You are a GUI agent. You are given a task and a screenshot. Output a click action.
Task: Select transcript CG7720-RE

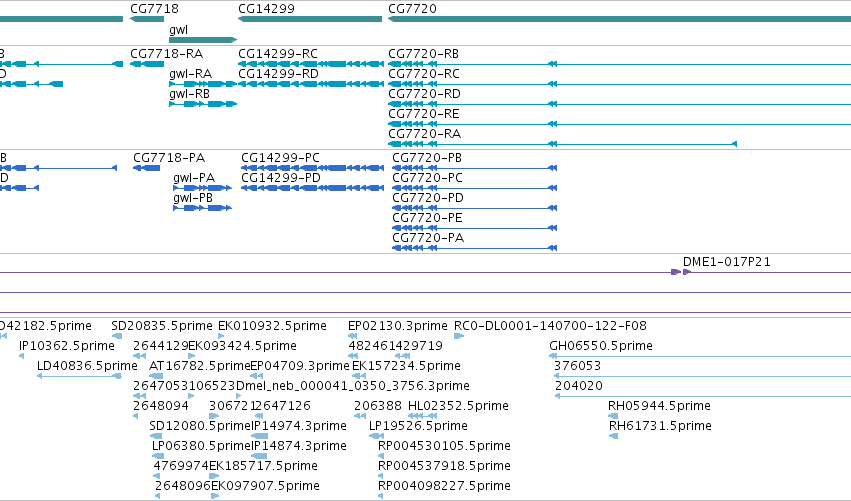click(x=424, y=114)
